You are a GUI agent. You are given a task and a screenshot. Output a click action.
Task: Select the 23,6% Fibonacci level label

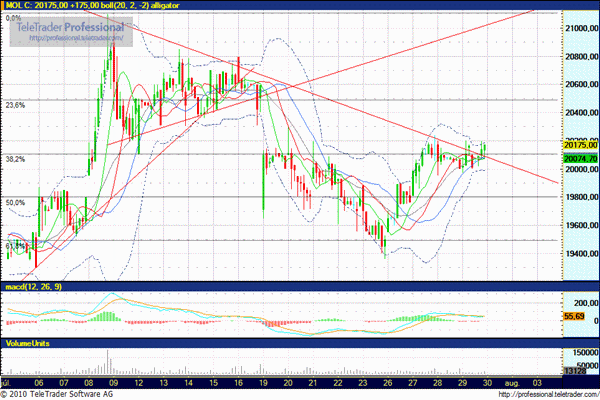(x=15, y=104)
